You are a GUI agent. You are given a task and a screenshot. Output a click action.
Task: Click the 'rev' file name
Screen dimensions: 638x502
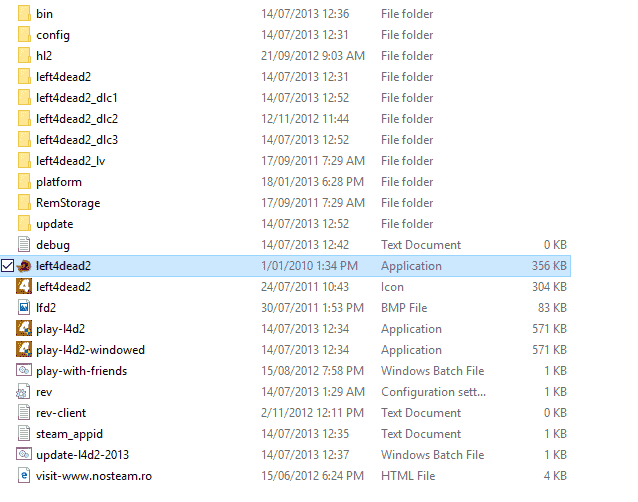point(44,392)
